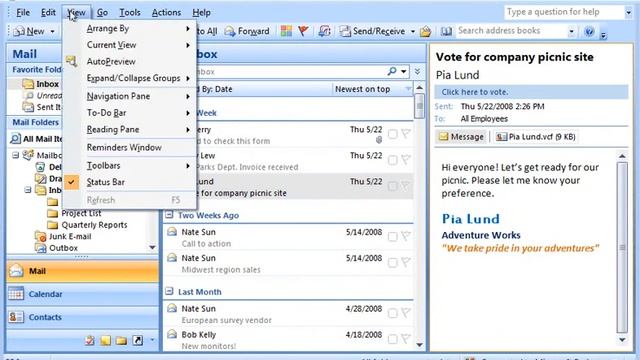Open the search address books dropdown

(571, 31)
